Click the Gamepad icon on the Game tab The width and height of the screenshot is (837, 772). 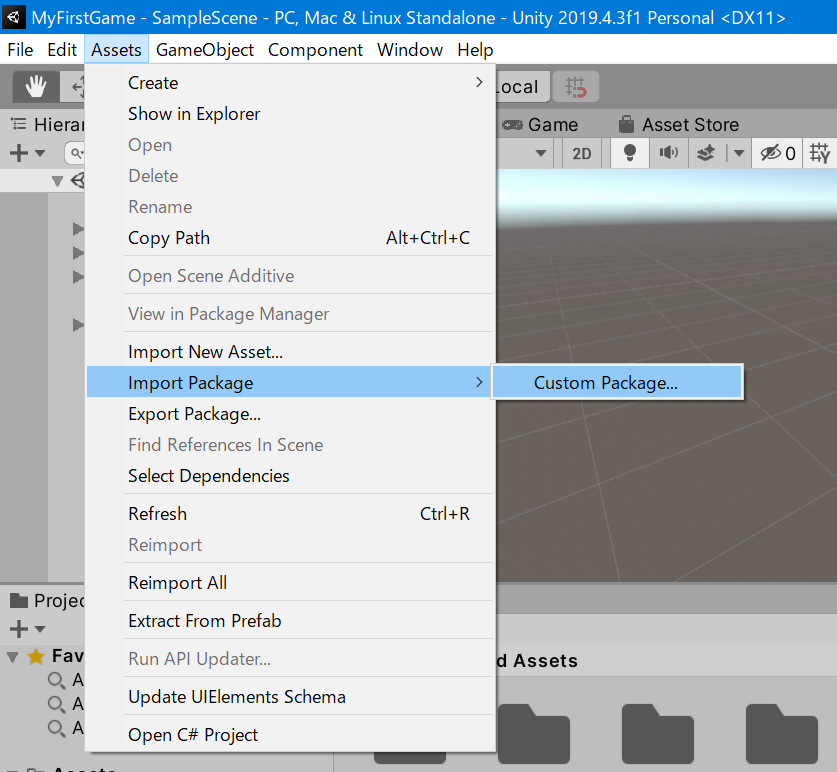pos(512,124)
